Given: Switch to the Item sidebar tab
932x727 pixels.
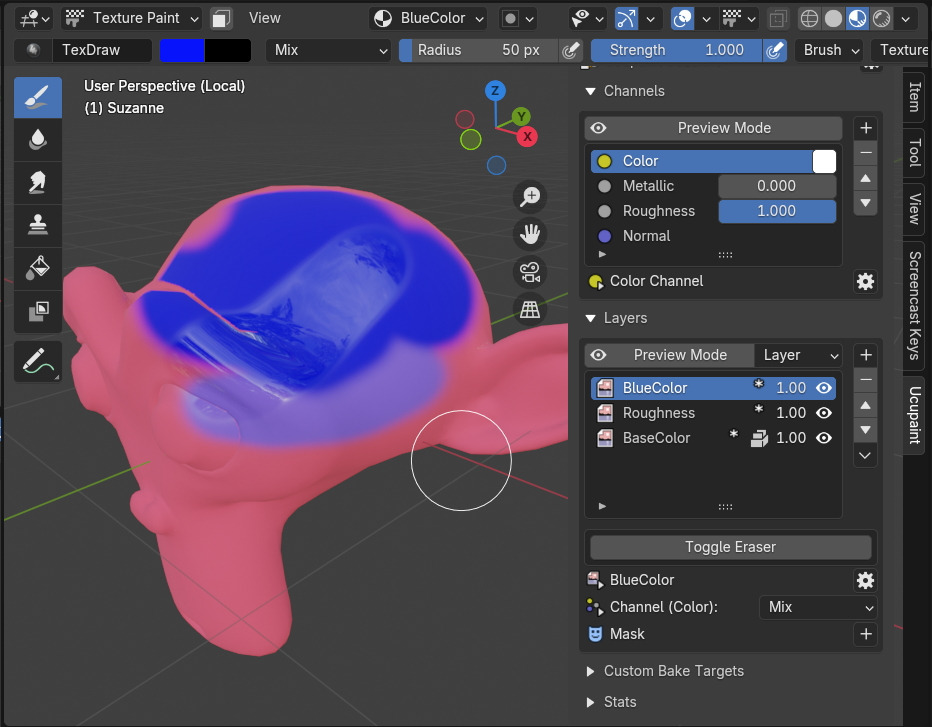Looking at the screenshot, I should (x=914, y=97).
